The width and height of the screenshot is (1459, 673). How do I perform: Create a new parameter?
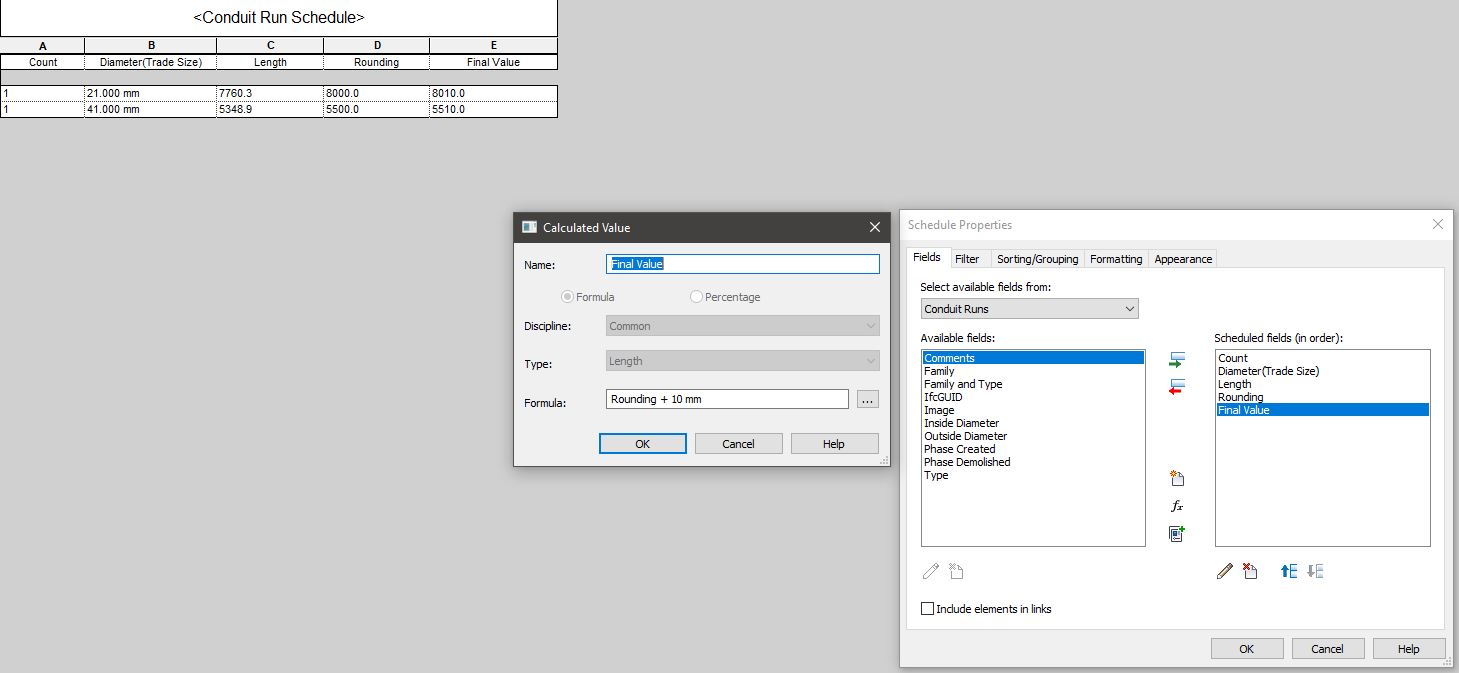1177,478
